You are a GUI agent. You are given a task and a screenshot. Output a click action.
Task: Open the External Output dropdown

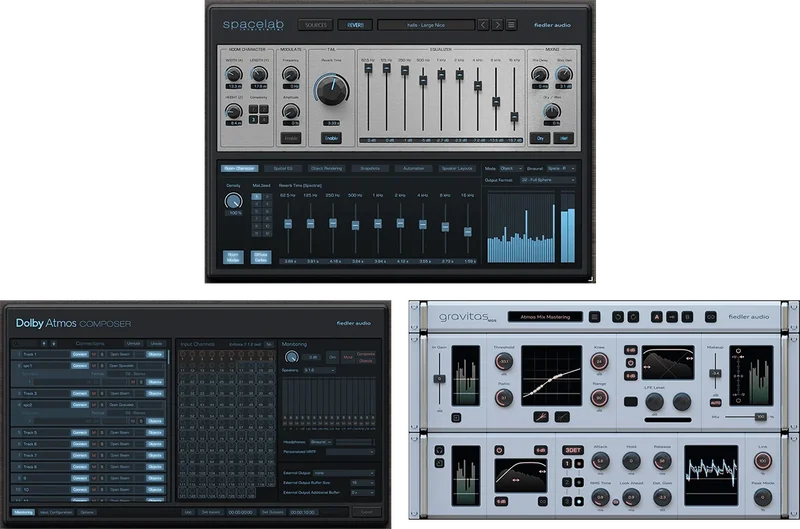coord(344,473)
